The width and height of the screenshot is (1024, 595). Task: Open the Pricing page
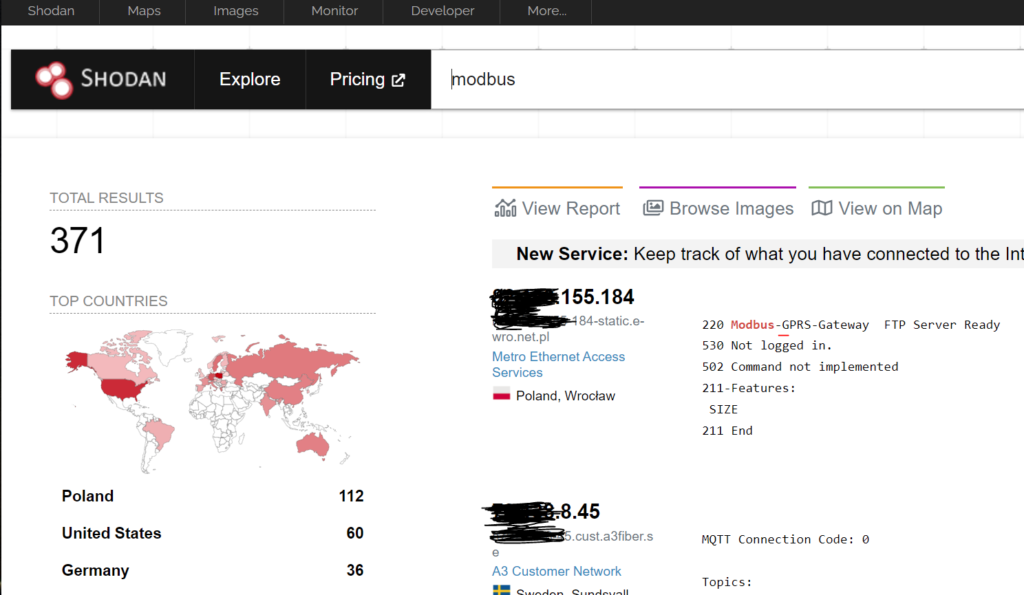(x=368, y=79)
